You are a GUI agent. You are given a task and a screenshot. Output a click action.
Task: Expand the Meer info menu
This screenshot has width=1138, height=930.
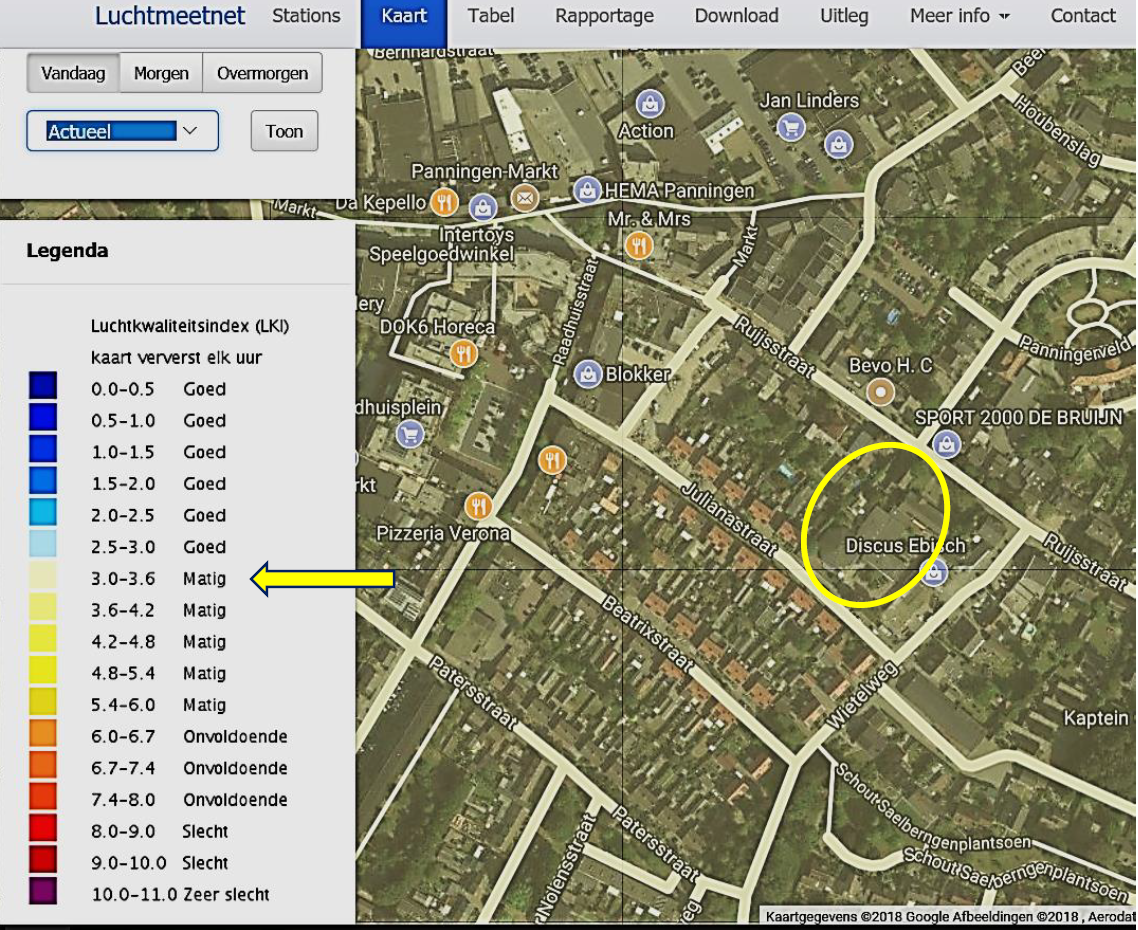pyautogui.click(x=959, y=16)
